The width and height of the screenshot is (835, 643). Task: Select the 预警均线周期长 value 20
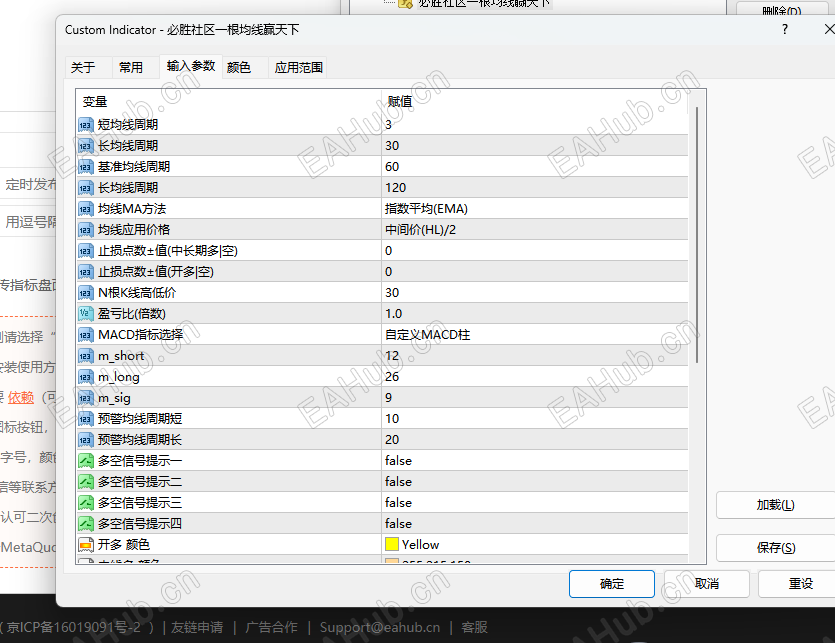tap(535, 440)
